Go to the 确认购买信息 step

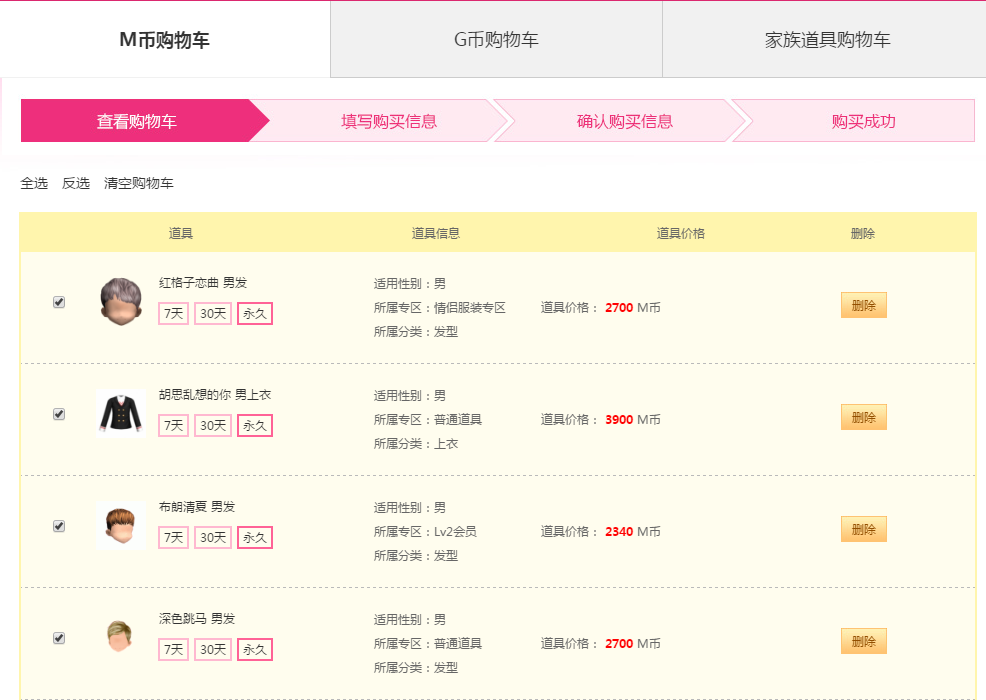coord(624,121)
